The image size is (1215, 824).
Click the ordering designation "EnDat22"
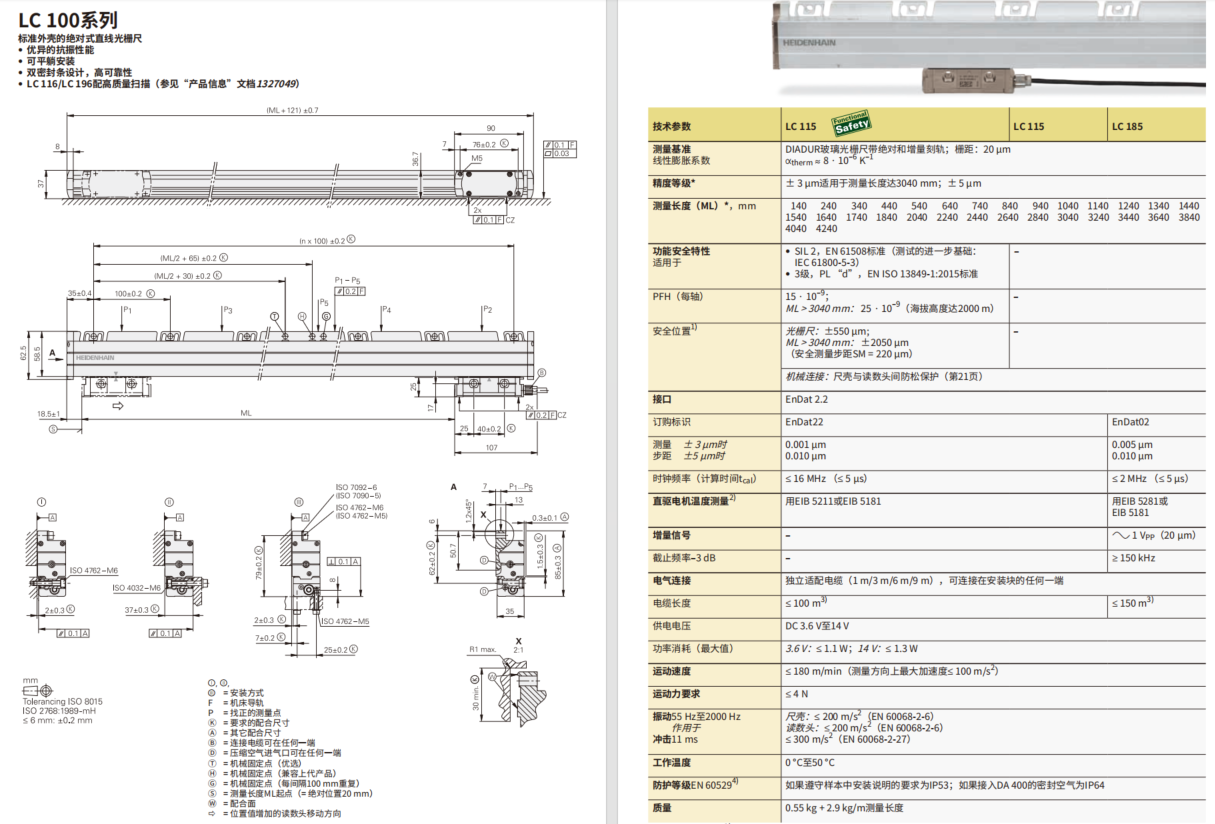pos(805,422)
